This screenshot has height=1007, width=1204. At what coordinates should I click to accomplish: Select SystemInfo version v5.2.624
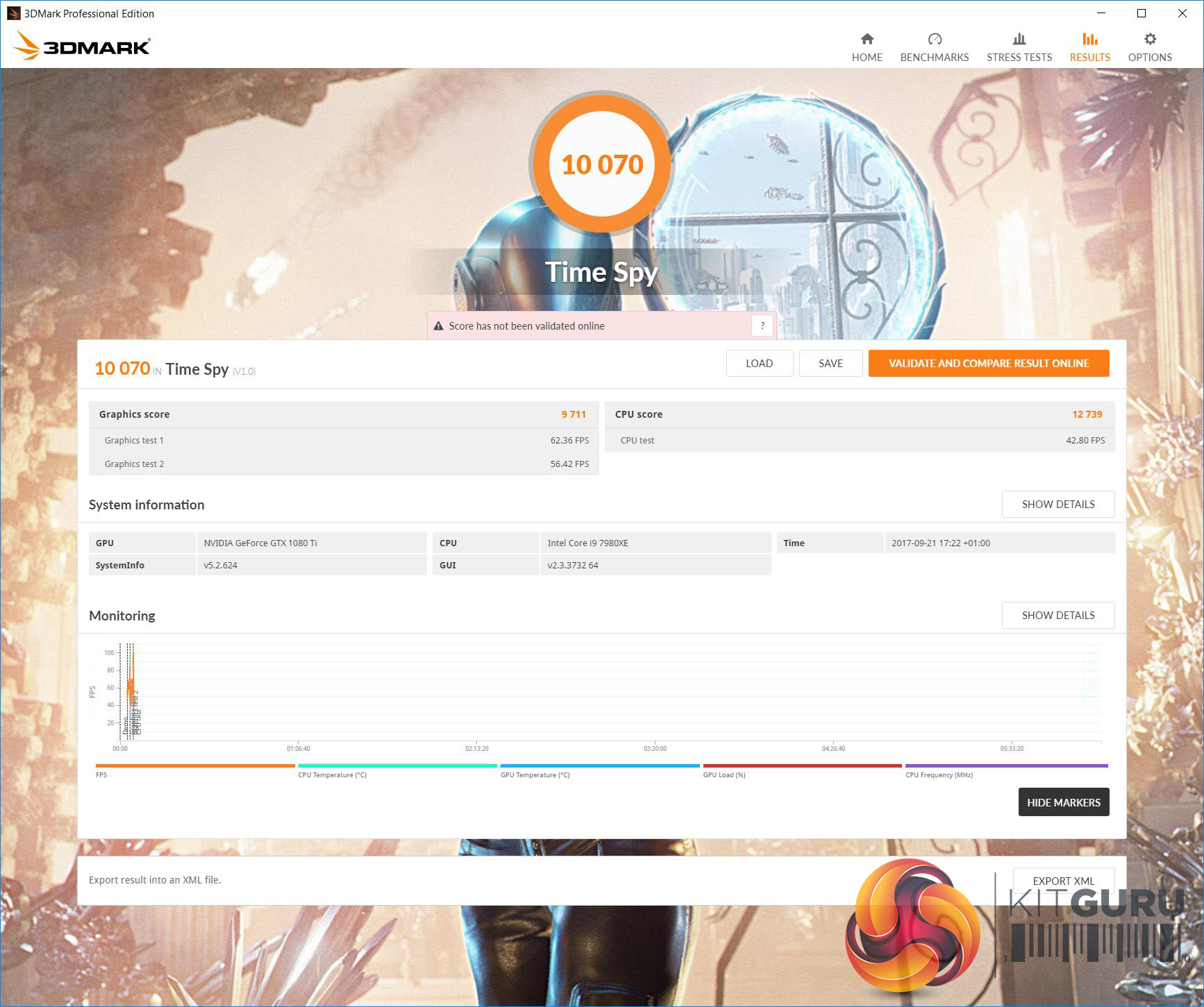click(x=221, y=566)
